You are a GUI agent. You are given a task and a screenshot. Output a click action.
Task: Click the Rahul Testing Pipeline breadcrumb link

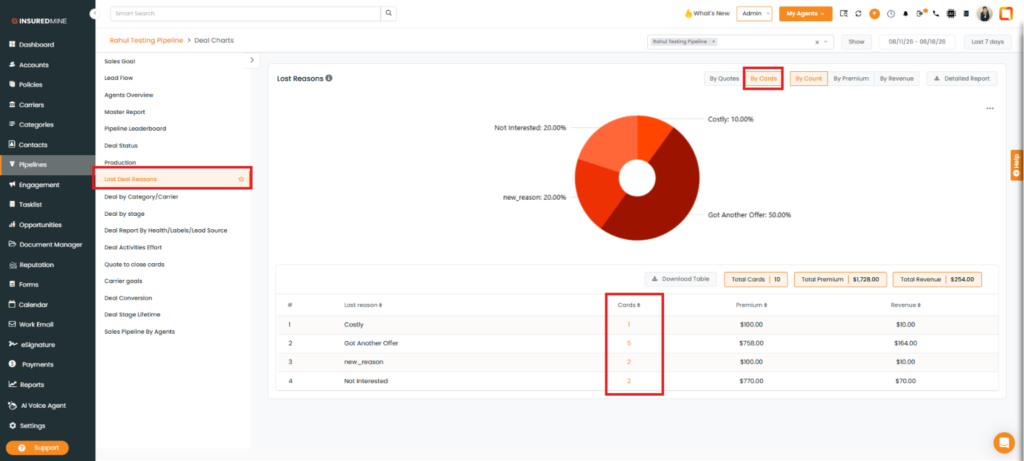pyautogui.click(x=146, y=40)
